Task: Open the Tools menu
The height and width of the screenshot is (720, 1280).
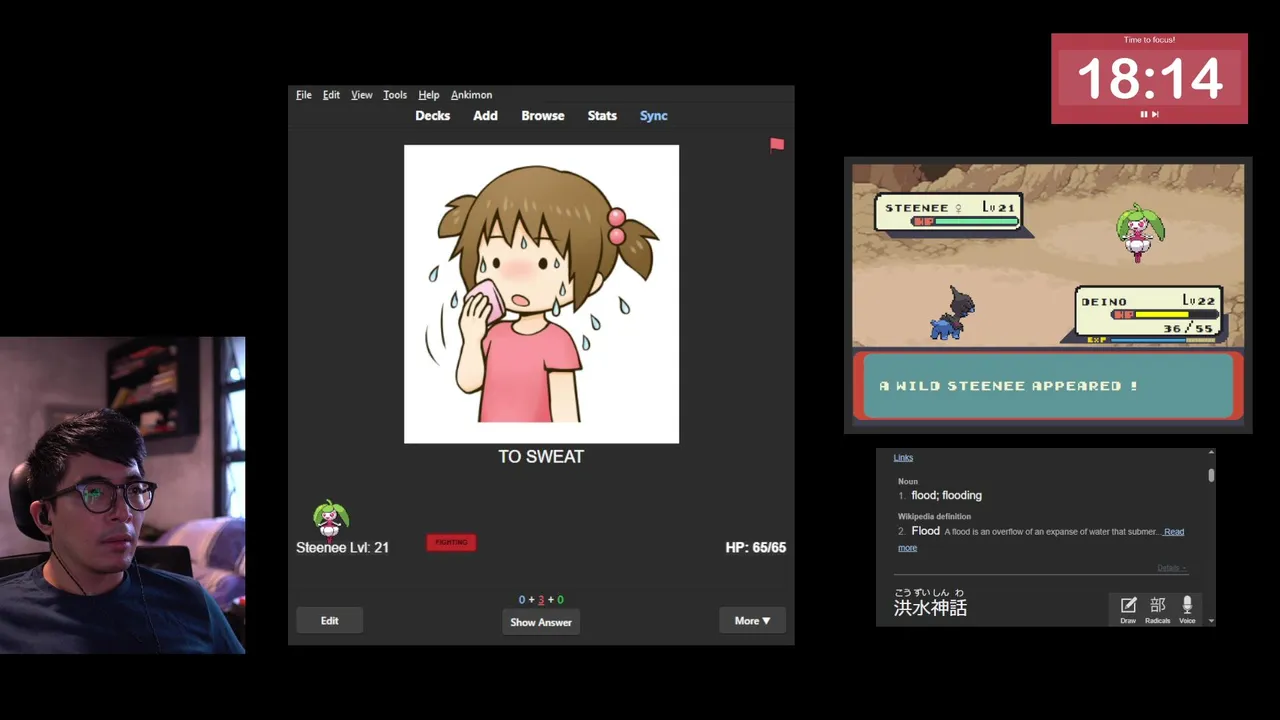Action: click(395, 95)
